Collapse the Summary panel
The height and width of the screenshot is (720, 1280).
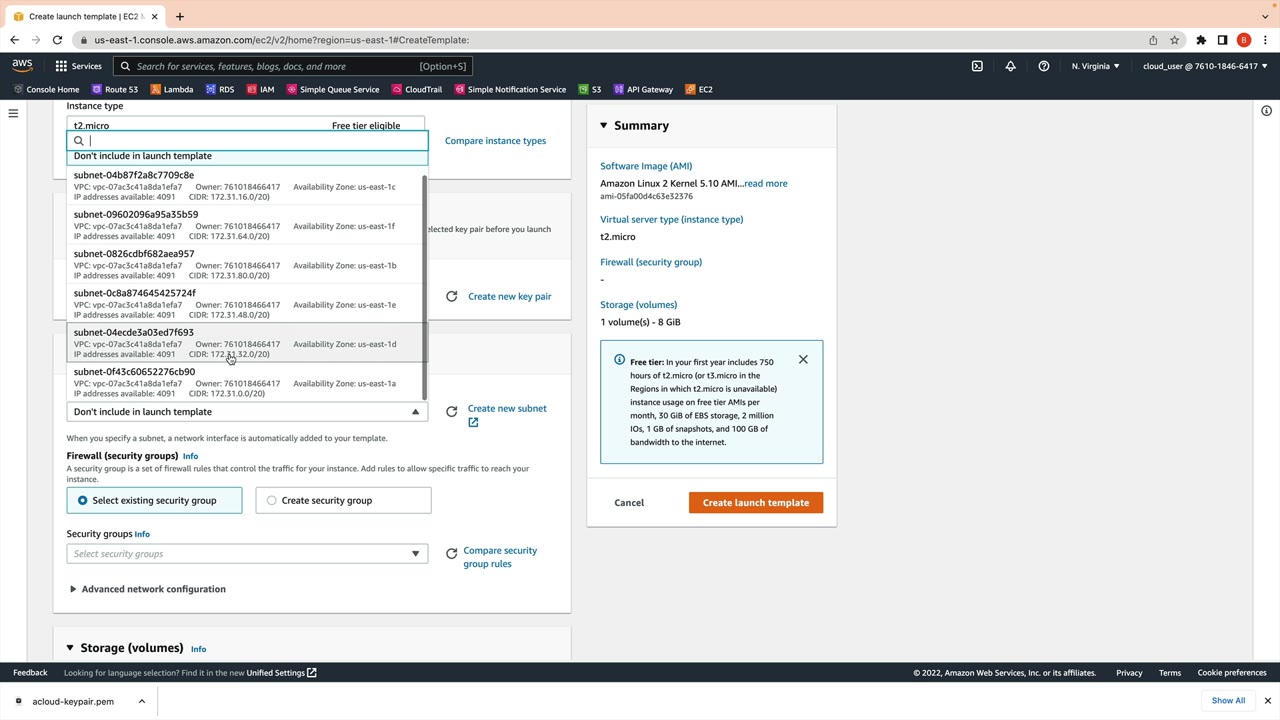[604, 125]
